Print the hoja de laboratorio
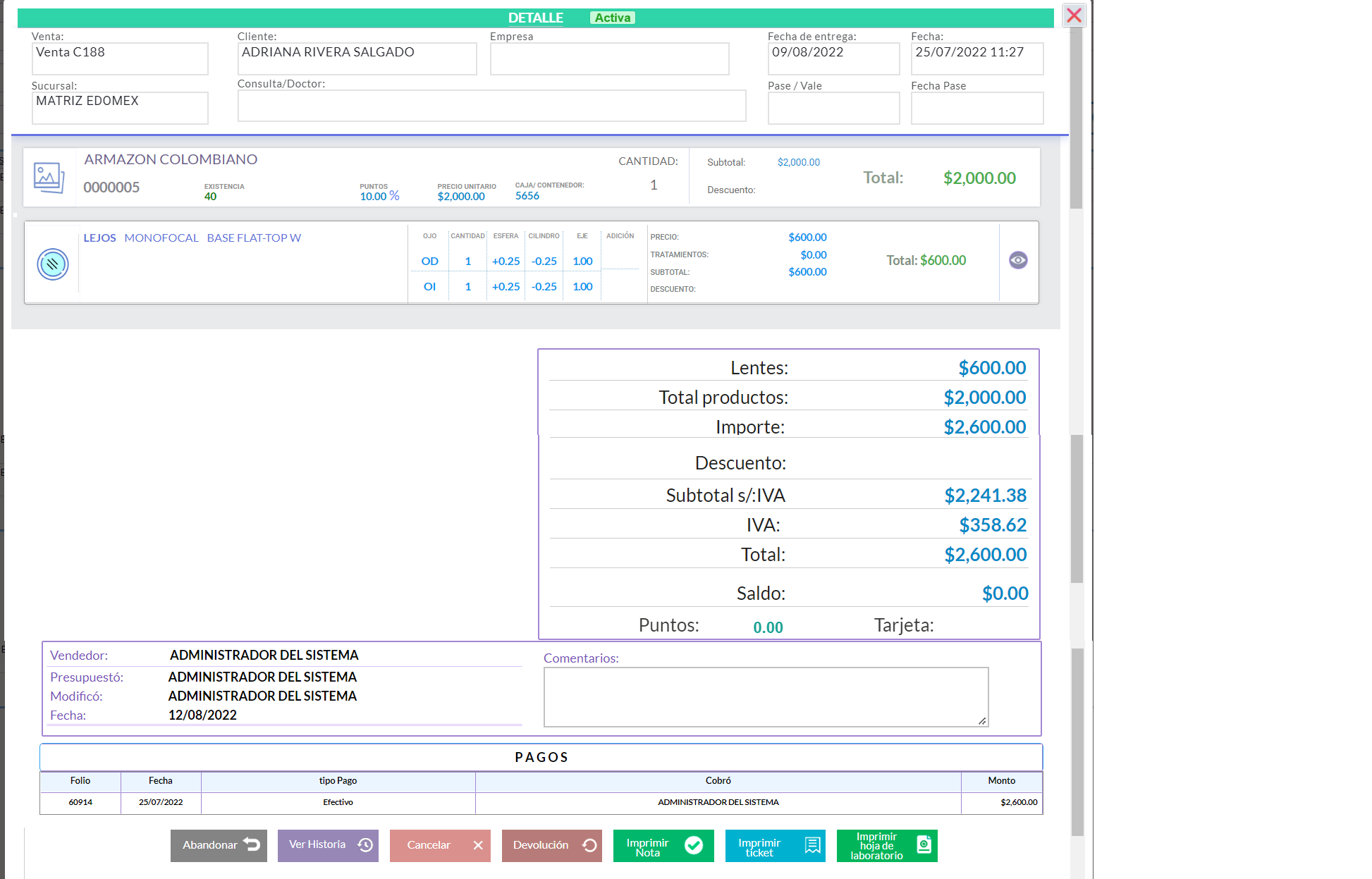This screenshot has width=1372, height=879. tap(887, 845)
